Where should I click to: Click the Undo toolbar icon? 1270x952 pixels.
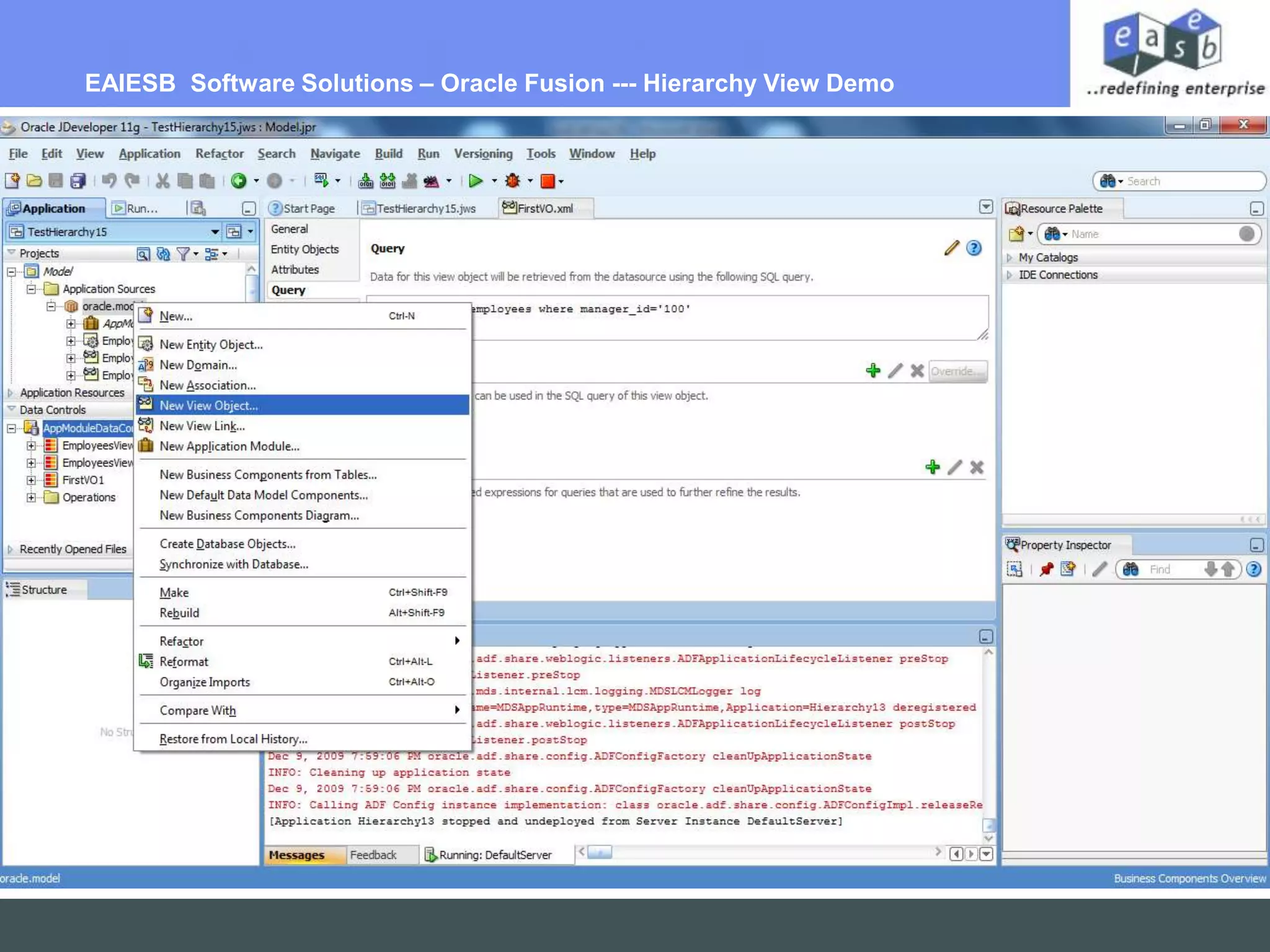tap(109, 180)
